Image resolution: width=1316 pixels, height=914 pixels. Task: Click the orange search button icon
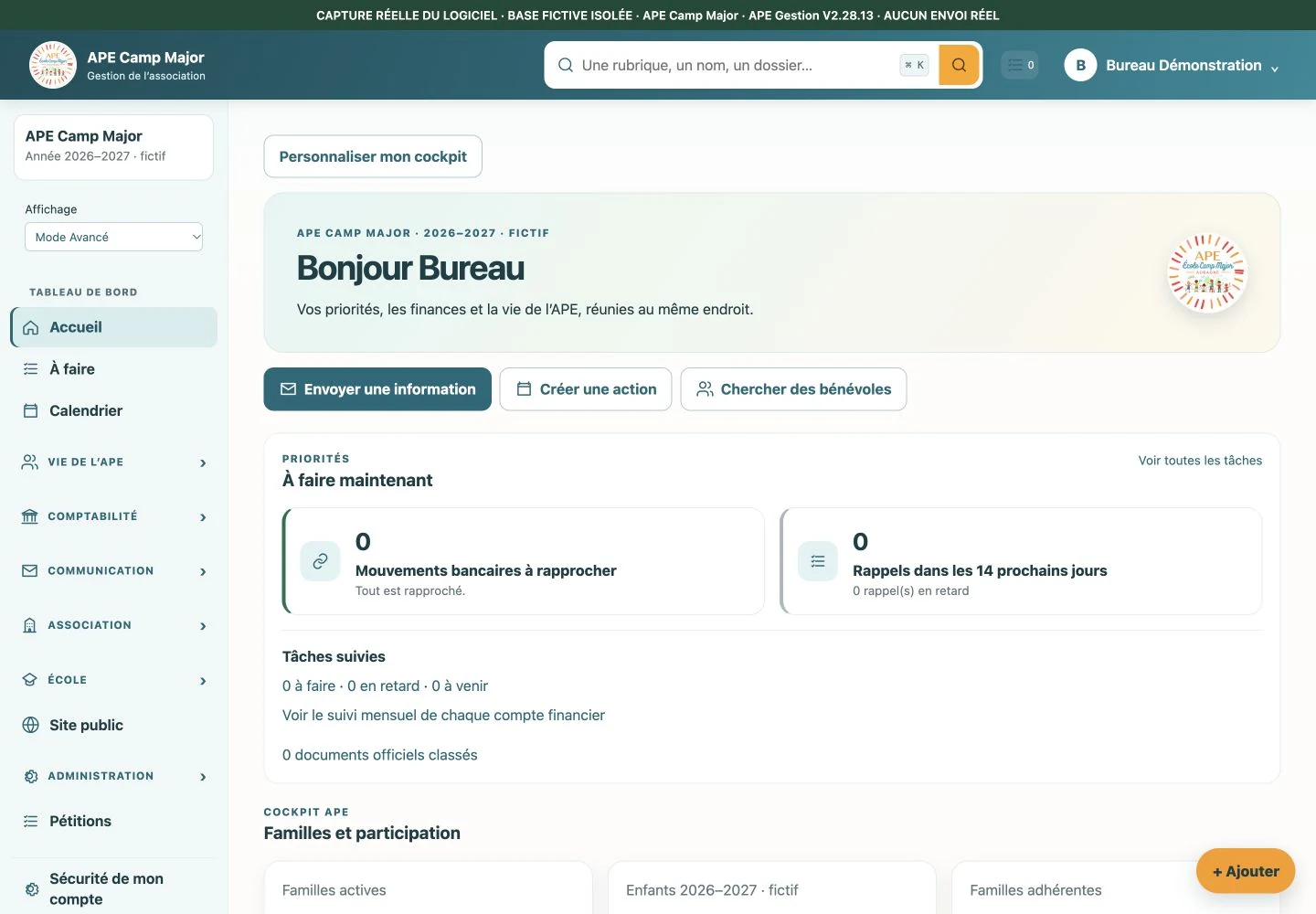[959, 65]
